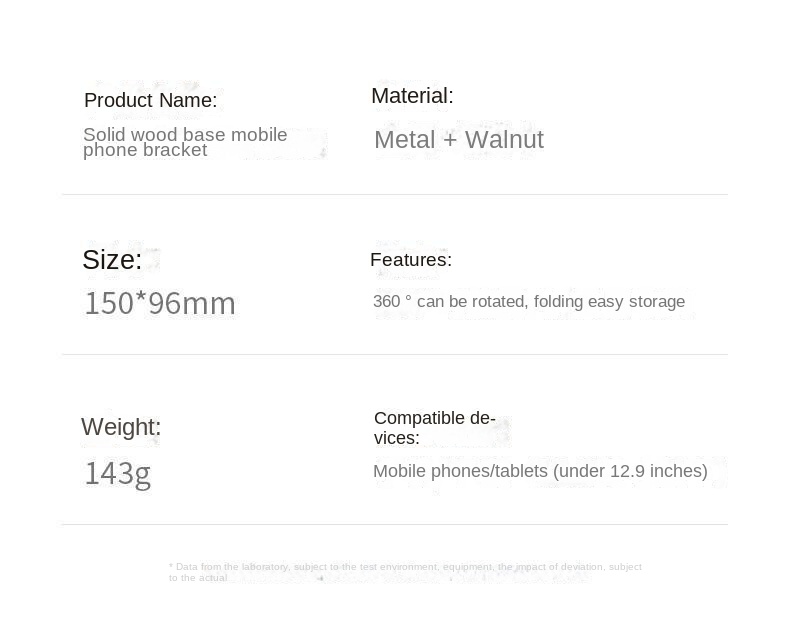Click the "(under 12.9 inches)" text
Screen dimensions: 790x635
630,471
